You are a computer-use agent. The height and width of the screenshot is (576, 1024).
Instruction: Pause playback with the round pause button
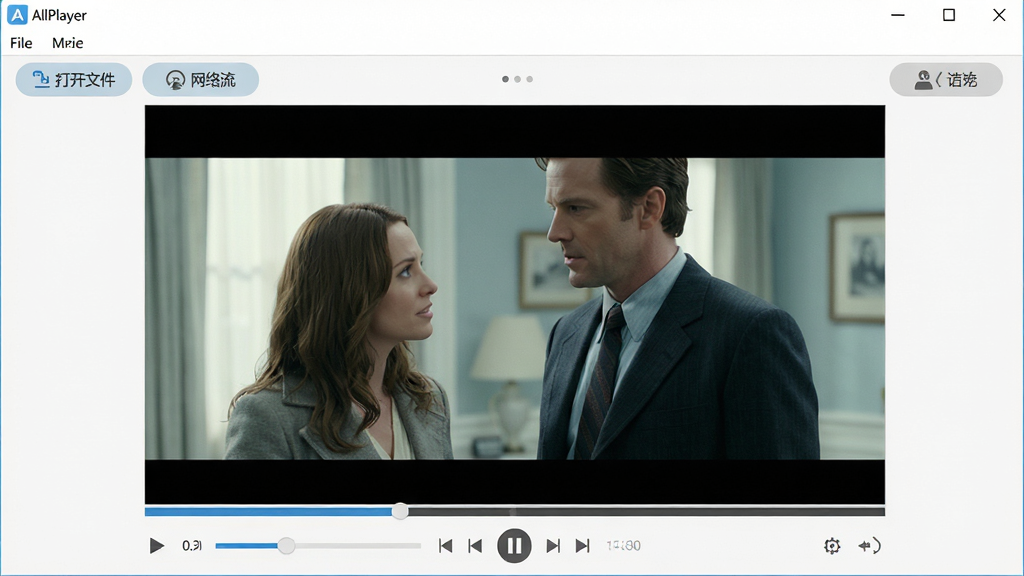click(514, 545)
